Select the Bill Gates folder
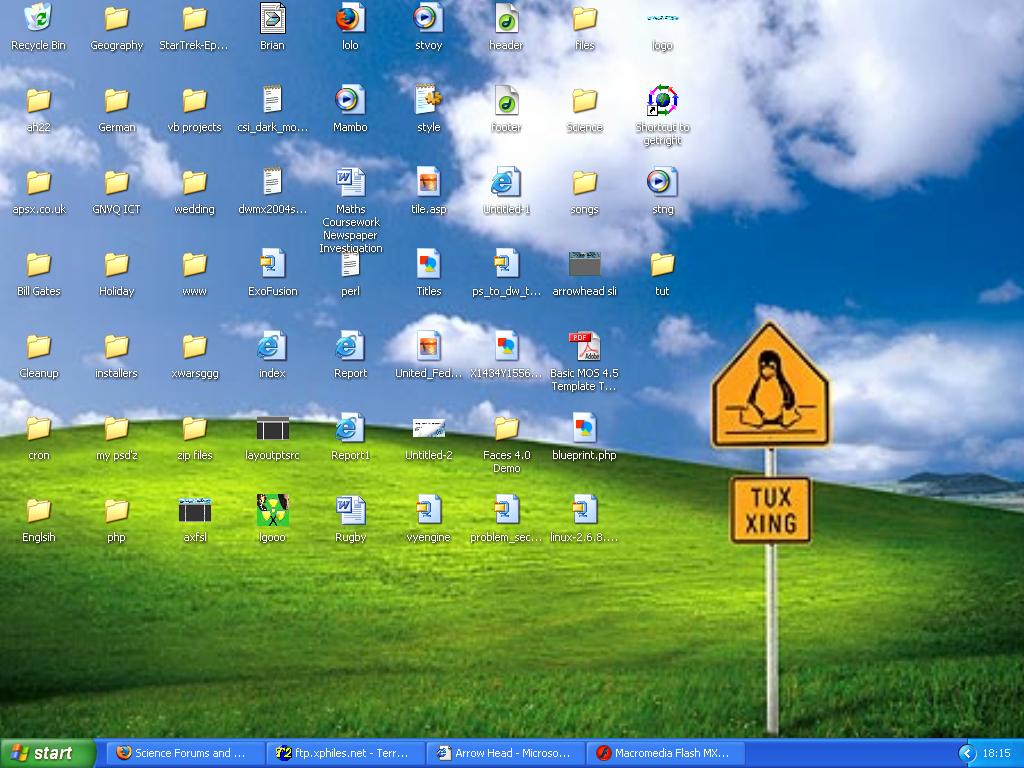Image resolution: width=1024 pixels, height=768 pixels. point(38,265)
